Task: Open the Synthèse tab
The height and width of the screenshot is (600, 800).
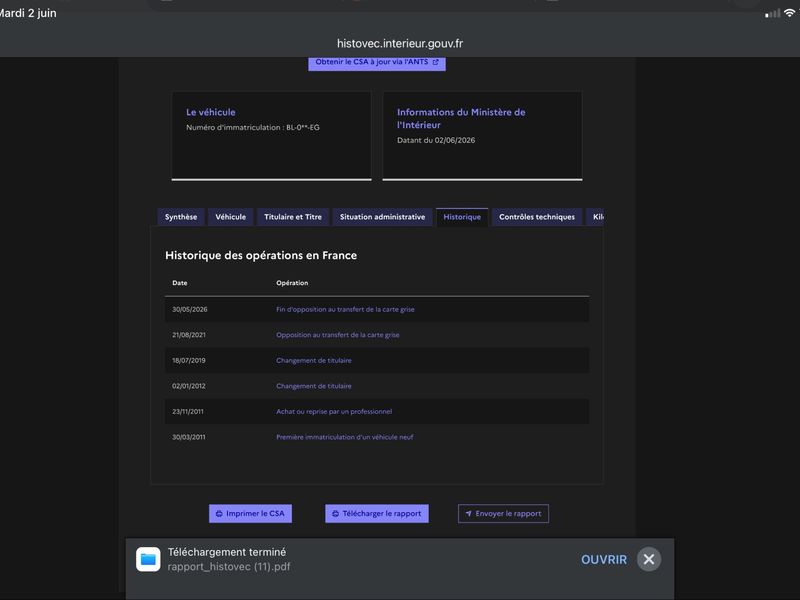Action: [181, 217]
